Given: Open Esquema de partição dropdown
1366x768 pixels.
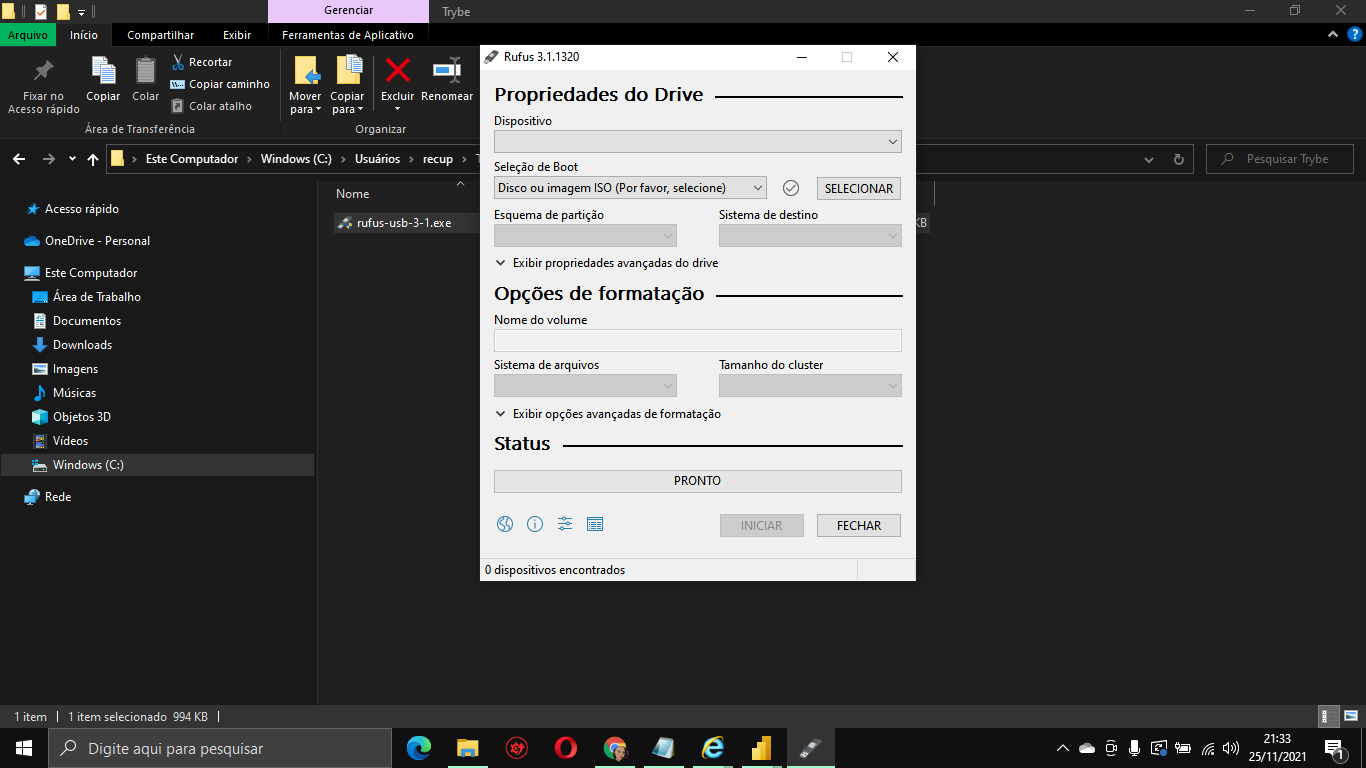Looking at the screenshot, I should click(585, 236).
